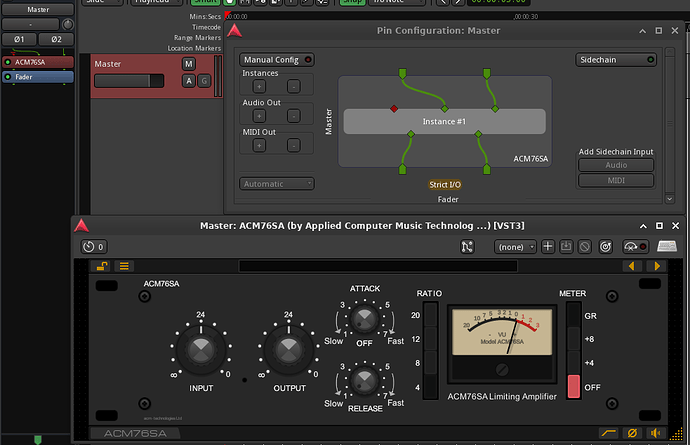This screenshot has width=690, height=445.
Task: Click the Strict I/O button
Action: coord(446,185)
